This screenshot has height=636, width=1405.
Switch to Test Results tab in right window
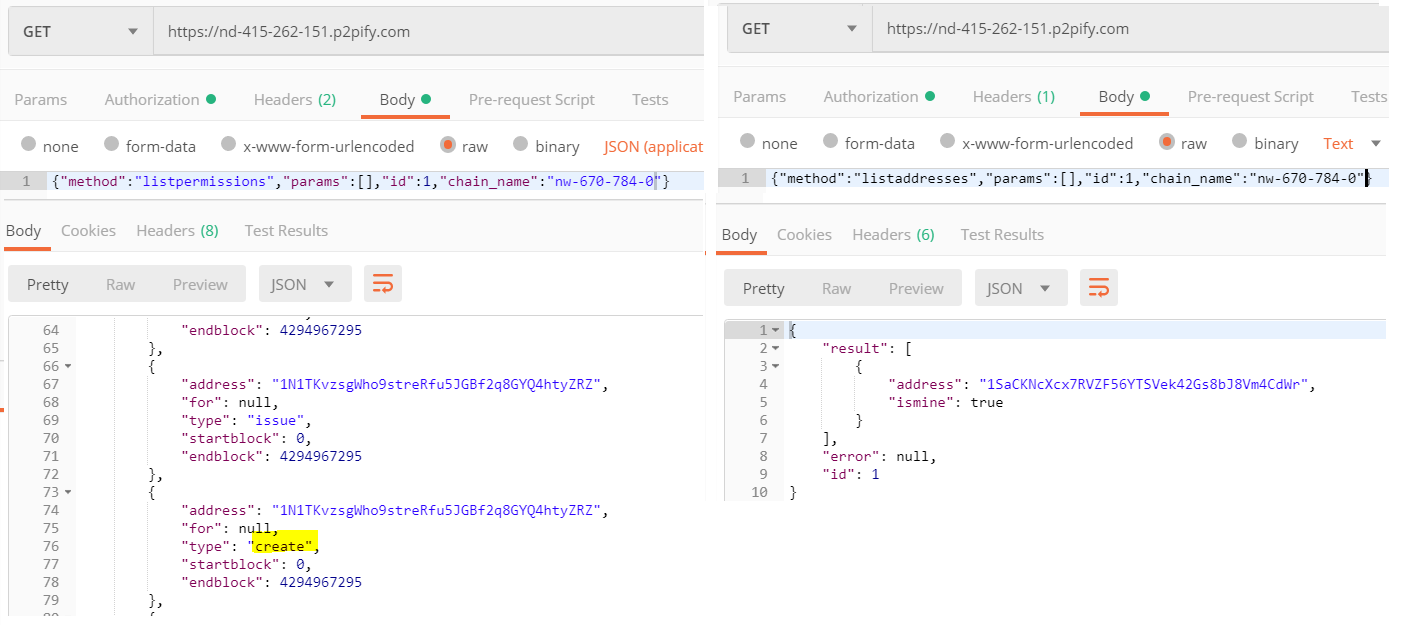pos(1002,234)
